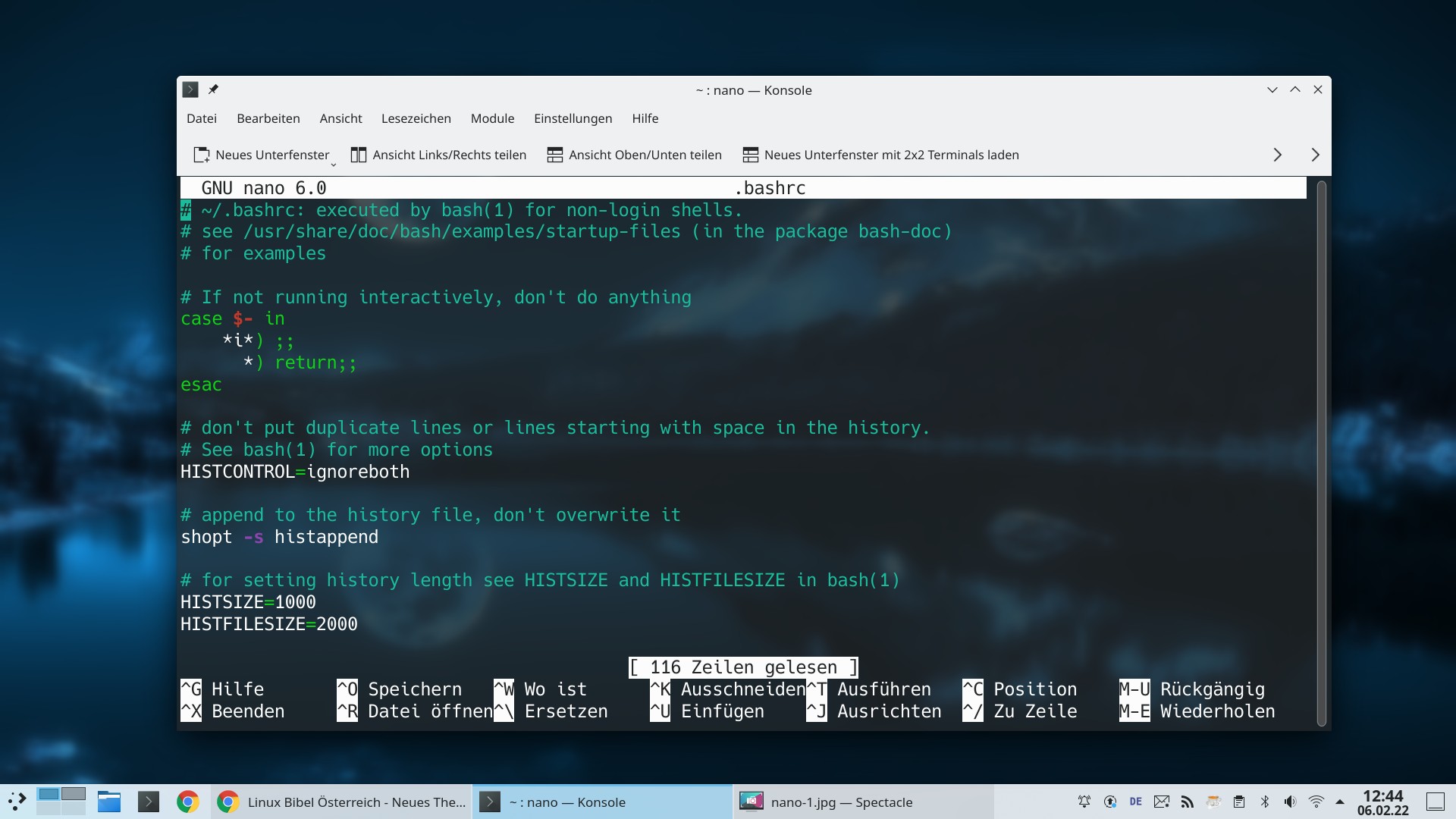Image resolution: width=1456 pixels, height=819 pixels.
Task: Split the view top/bottom
Action: tap(634, 155)
